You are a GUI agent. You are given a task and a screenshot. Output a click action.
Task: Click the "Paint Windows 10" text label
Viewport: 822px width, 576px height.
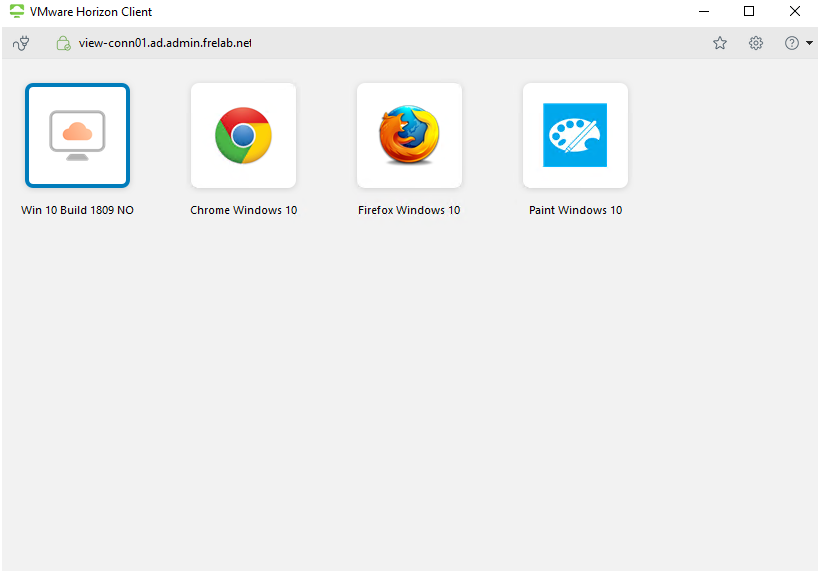click(575, 210)
